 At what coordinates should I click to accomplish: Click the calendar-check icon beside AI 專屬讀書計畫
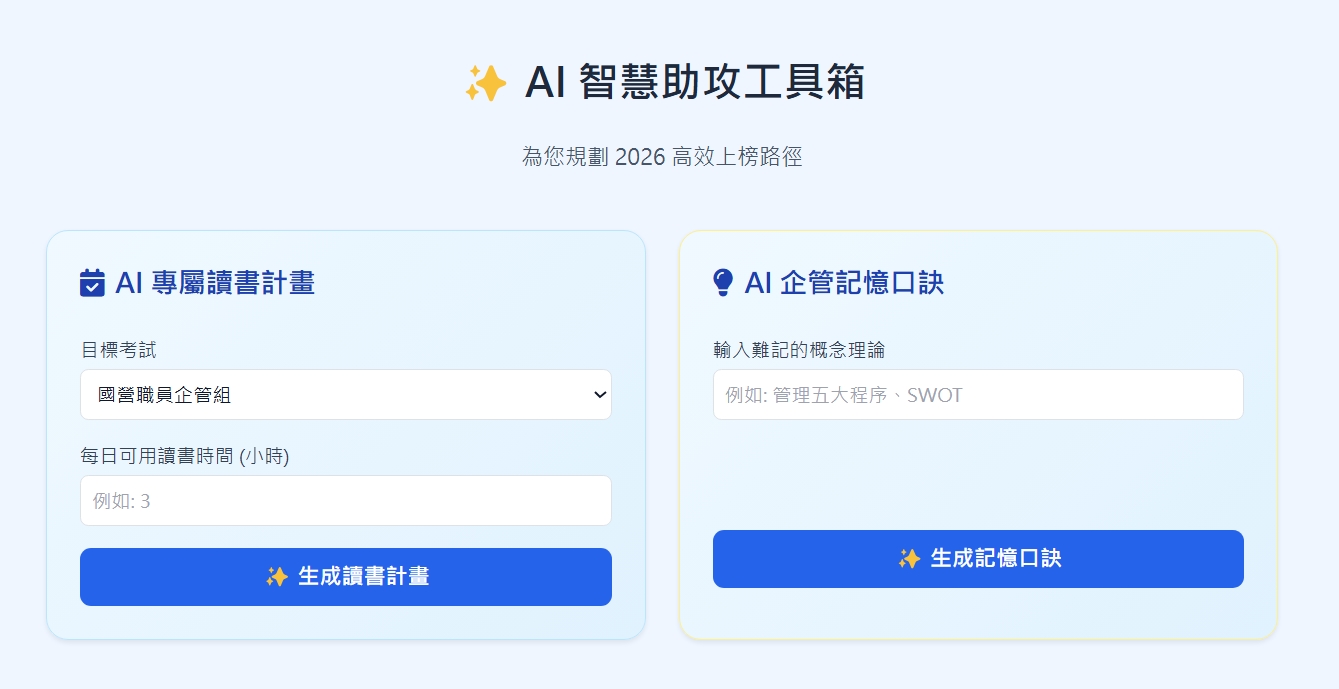pos(92,283)
